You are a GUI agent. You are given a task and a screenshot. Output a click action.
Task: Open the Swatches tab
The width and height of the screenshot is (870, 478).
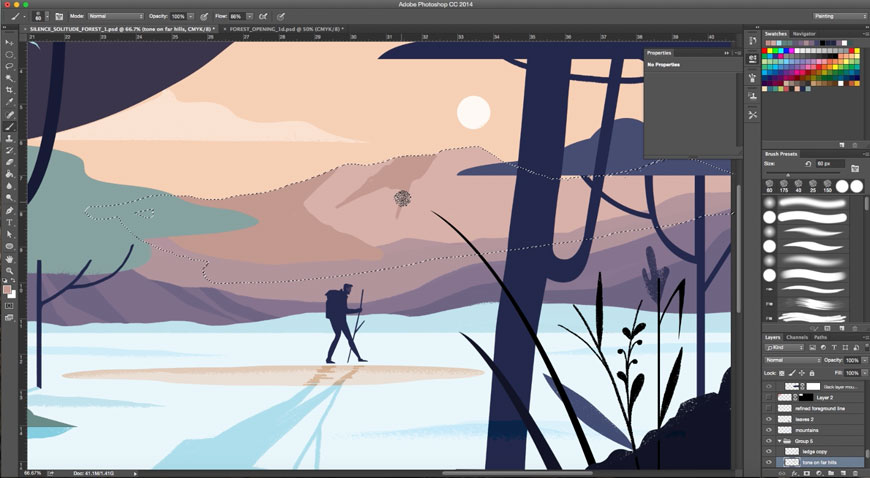tap(776, 34)
